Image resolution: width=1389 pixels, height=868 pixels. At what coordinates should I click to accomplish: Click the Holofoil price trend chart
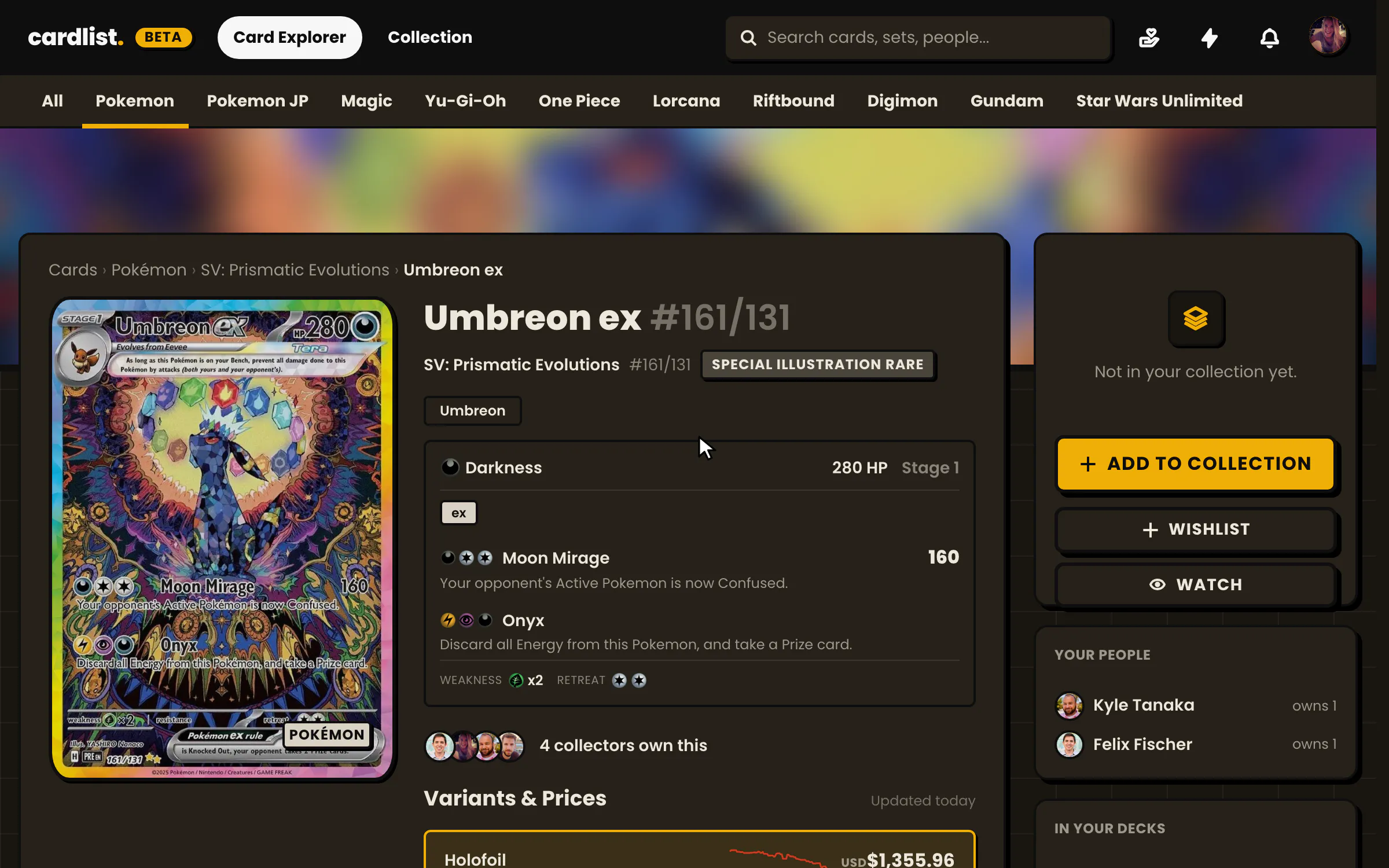coord(777,858)
